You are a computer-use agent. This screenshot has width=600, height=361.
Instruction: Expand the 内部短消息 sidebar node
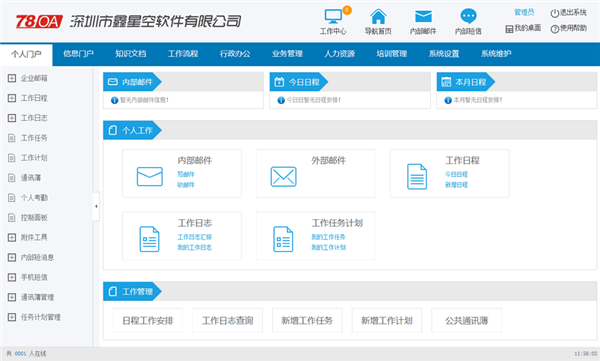pyautogui.click(x=12, y=257)
